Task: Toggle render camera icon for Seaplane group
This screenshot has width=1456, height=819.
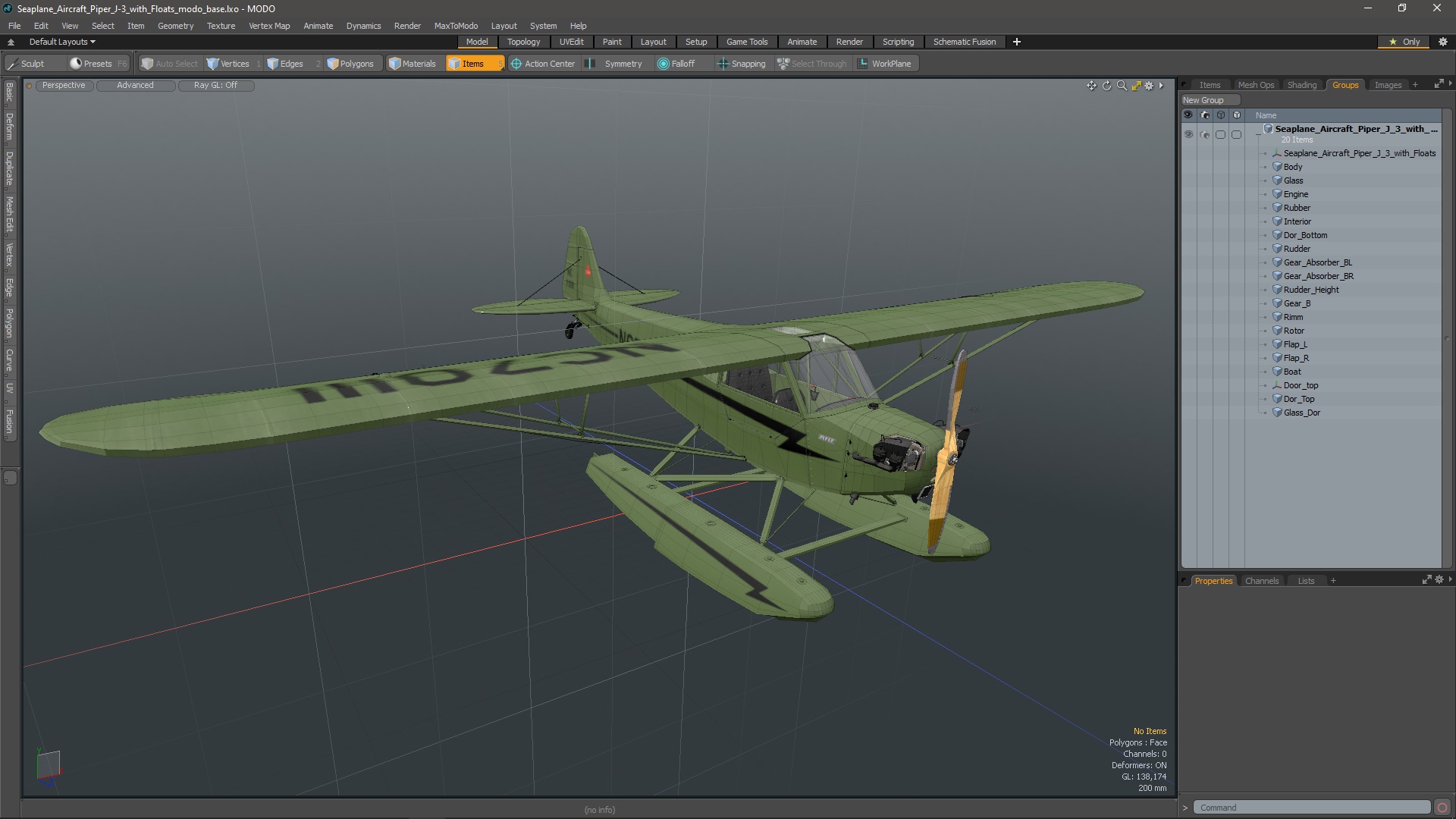Action: point(1204,134)
